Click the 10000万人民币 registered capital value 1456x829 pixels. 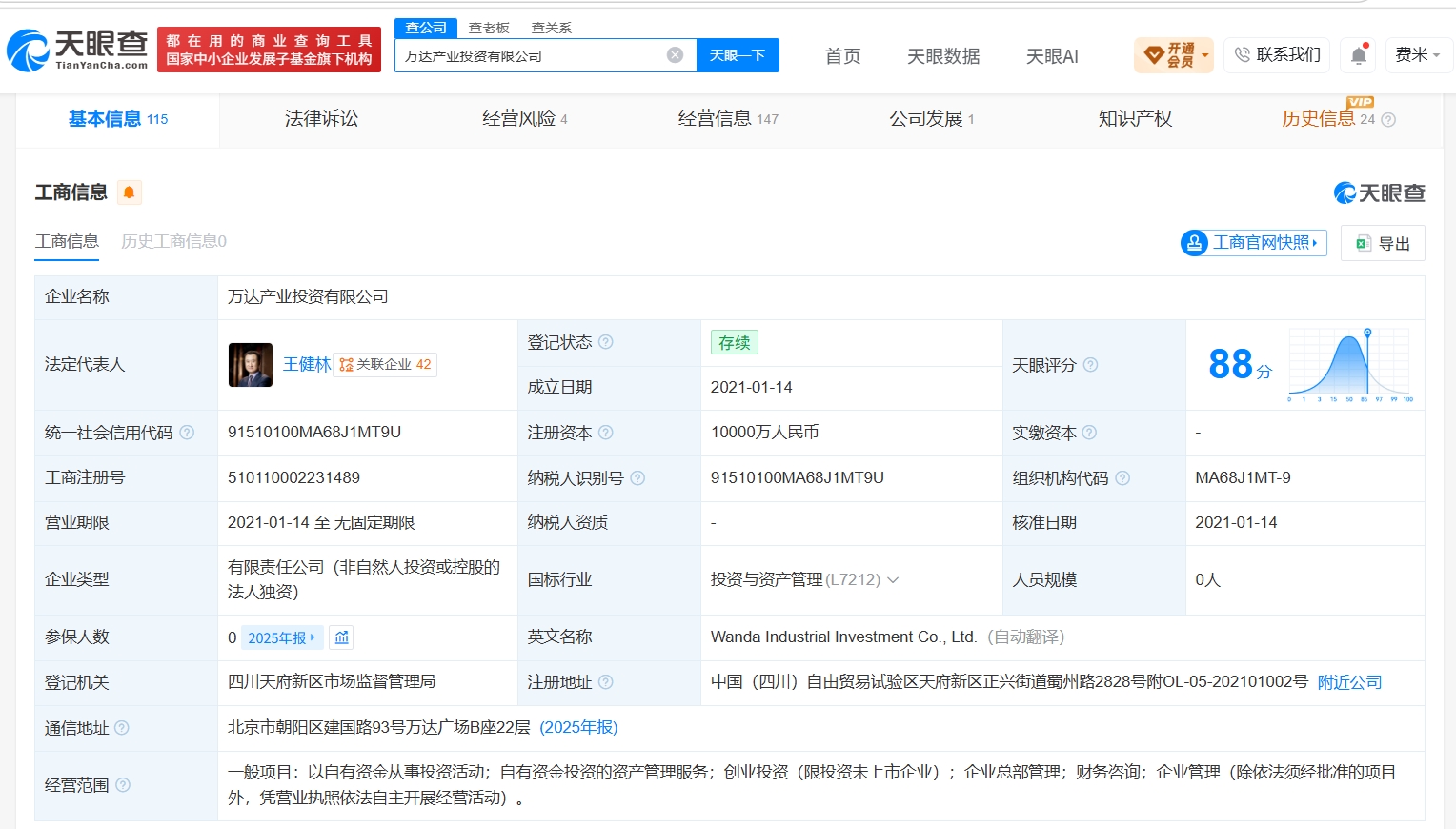point(765,433)
